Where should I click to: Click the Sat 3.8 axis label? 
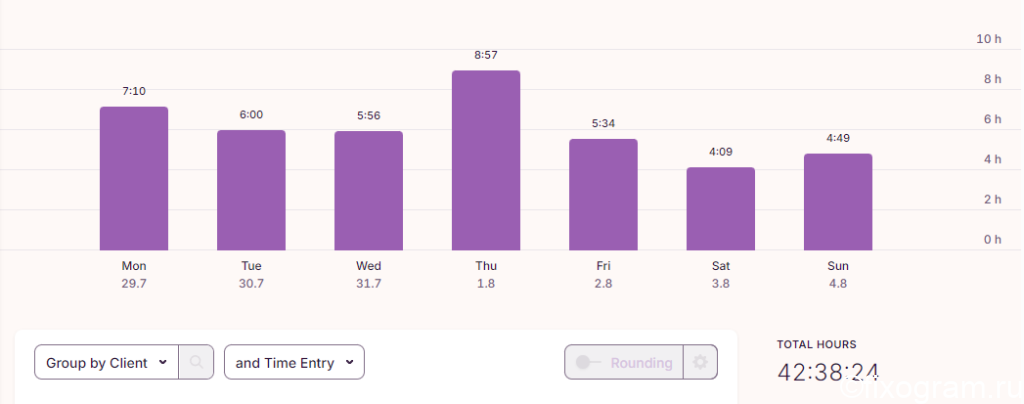(x=721, y=275)
